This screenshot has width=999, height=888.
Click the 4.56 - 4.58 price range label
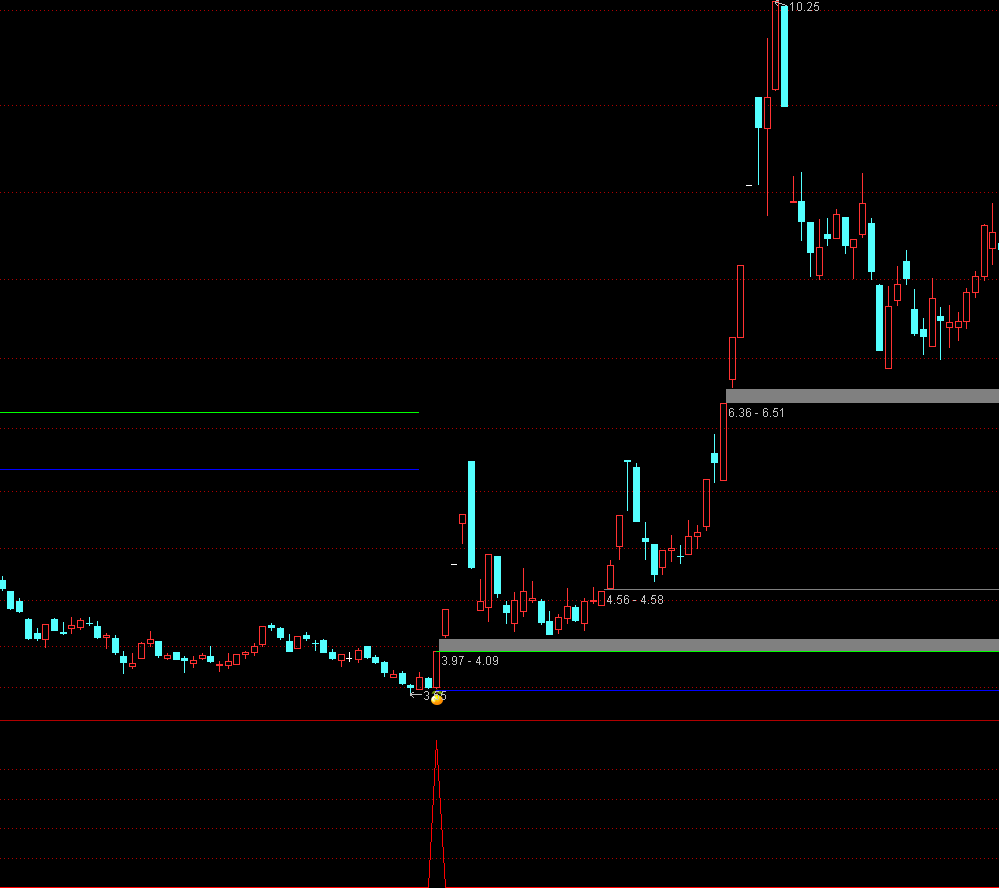click(x=634, y=600)
